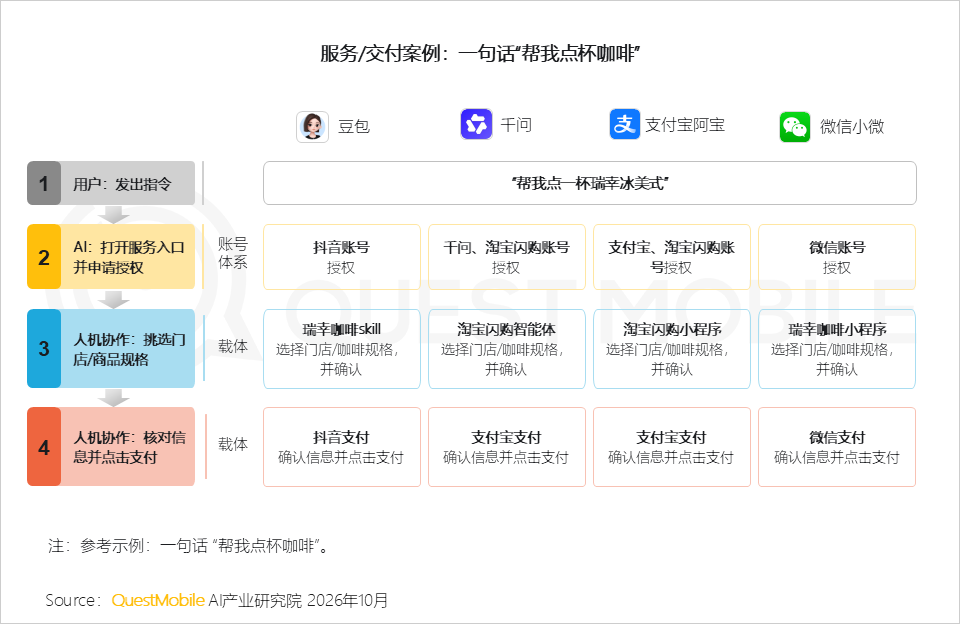Click the 支付宝阿宝 column label

(685, 125)
